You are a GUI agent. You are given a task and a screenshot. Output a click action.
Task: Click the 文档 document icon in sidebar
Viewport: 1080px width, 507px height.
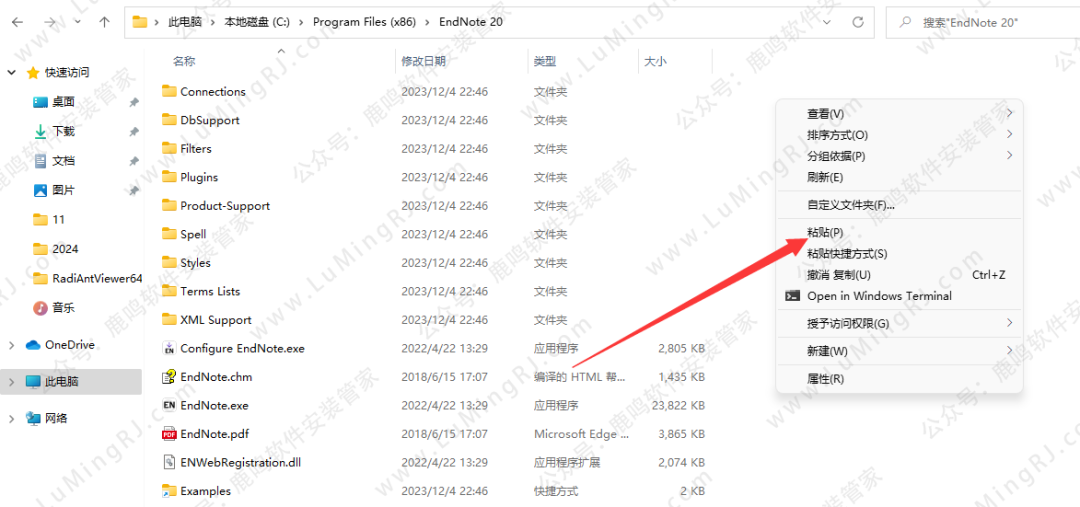pyautogui.click(x=41, y=161)
